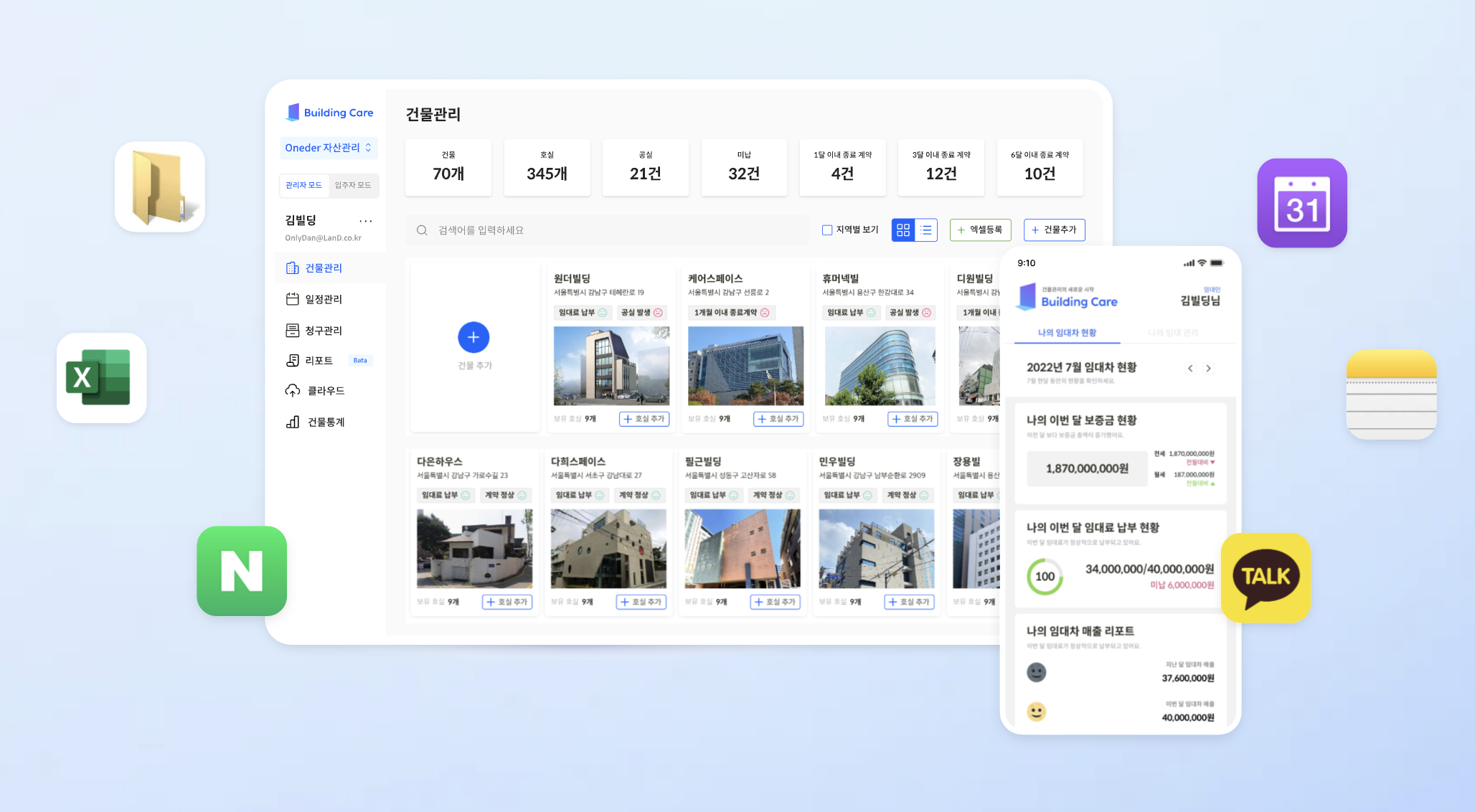
Task: Click 김빌딩님 profile name in phone
Action: [1200, 301]
